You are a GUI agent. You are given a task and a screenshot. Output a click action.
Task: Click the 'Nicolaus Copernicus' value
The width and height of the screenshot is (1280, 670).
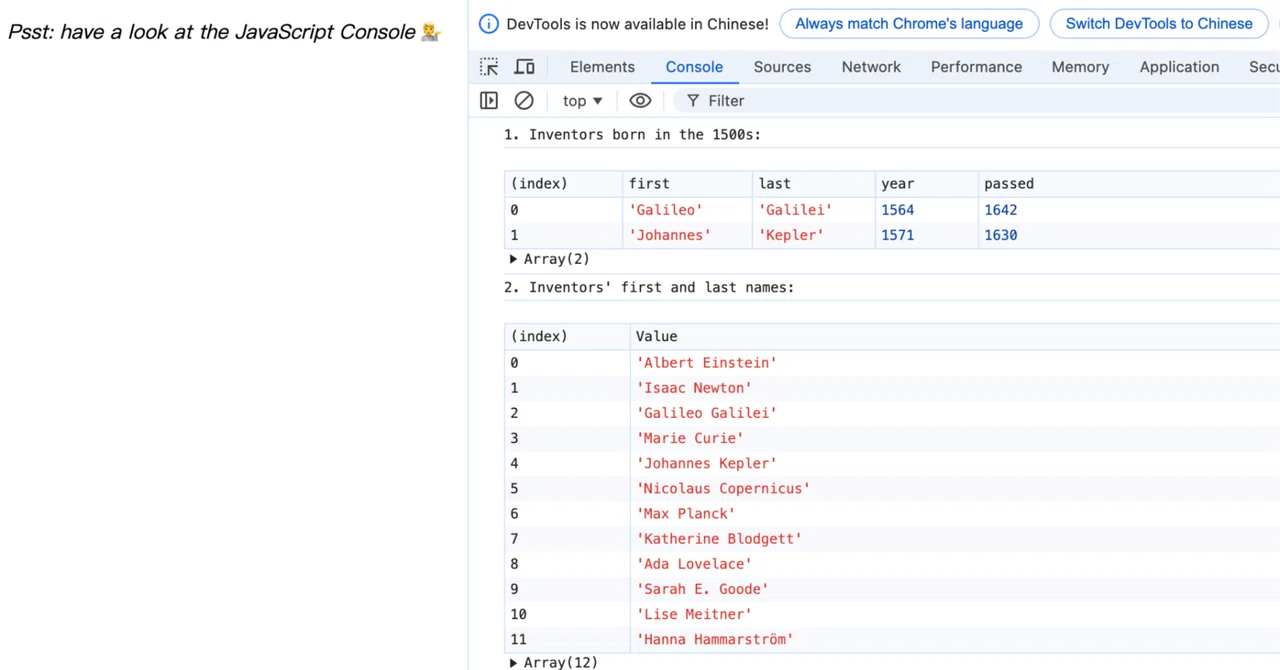click(723, 489)
